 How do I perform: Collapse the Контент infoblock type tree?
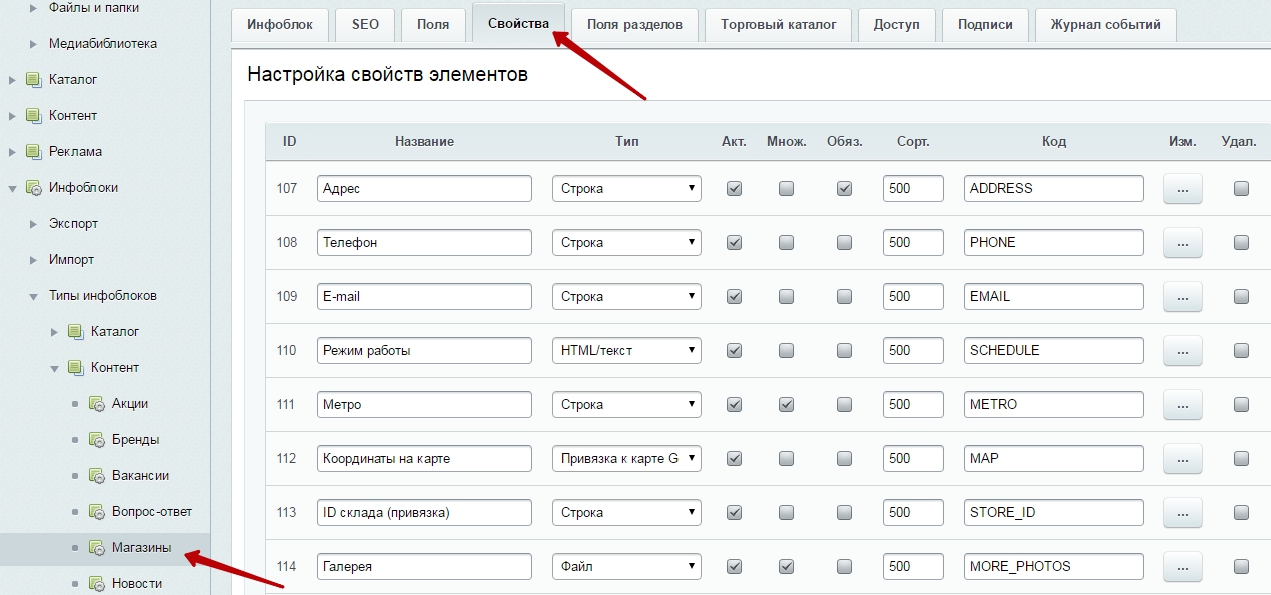coord(55,368)
